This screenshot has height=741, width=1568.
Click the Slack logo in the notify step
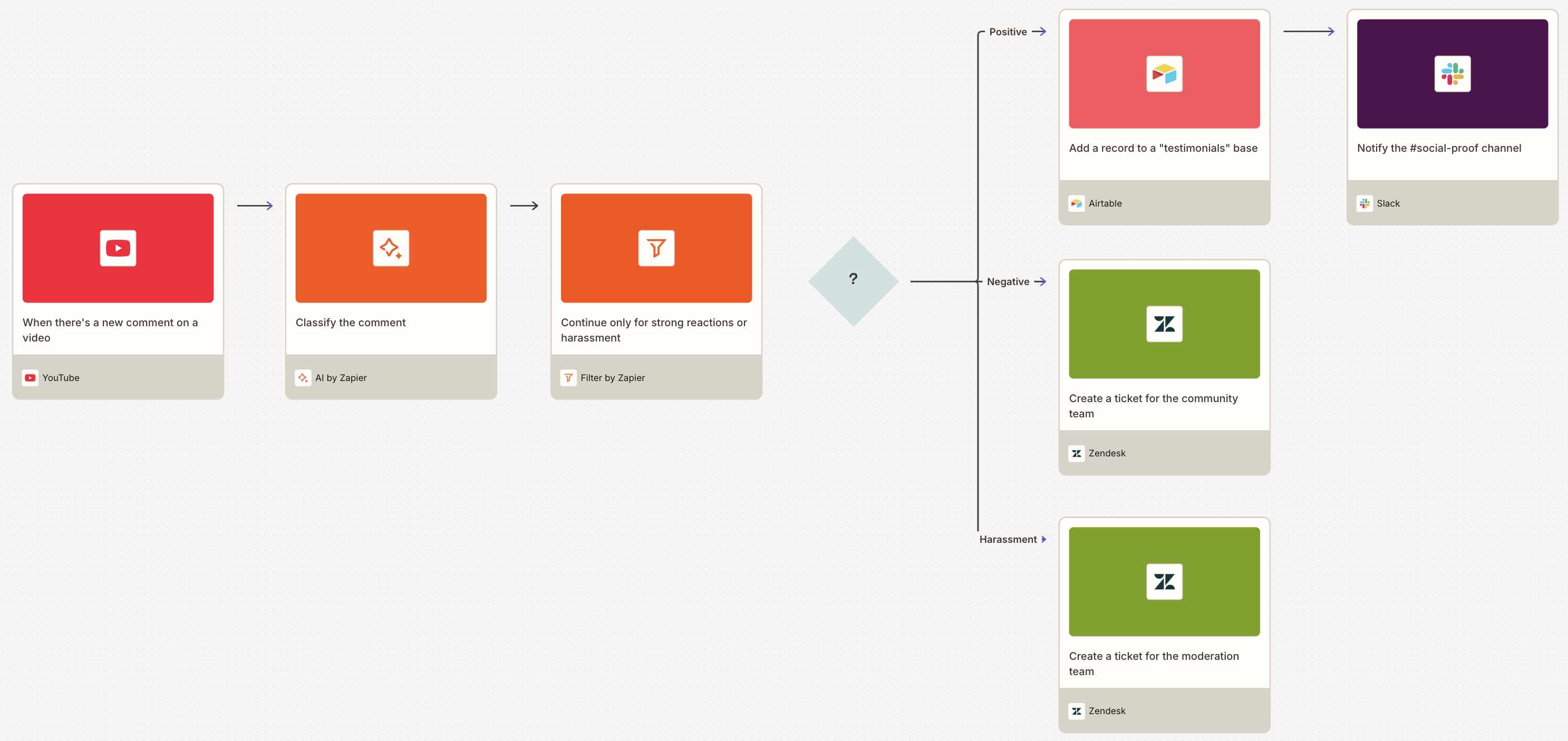coord(1453,74)
